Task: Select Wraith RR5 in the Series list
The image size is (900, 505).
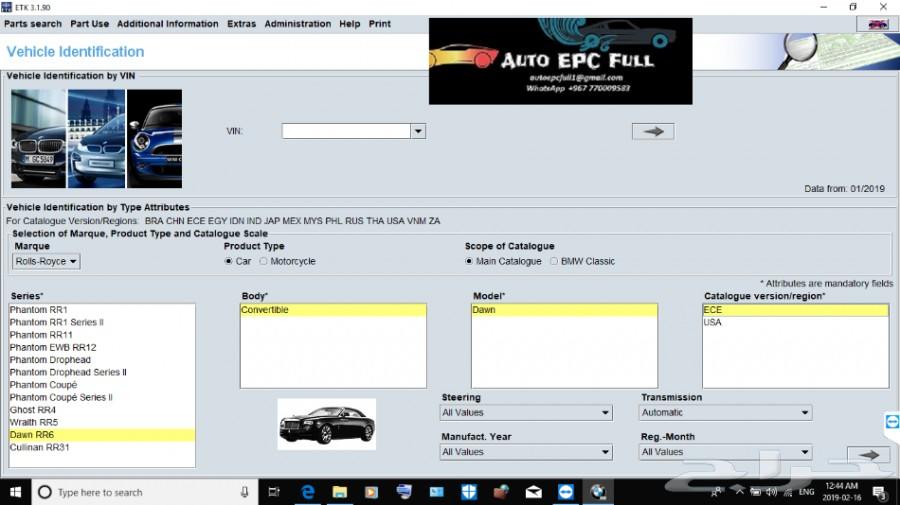Action: 102,422
